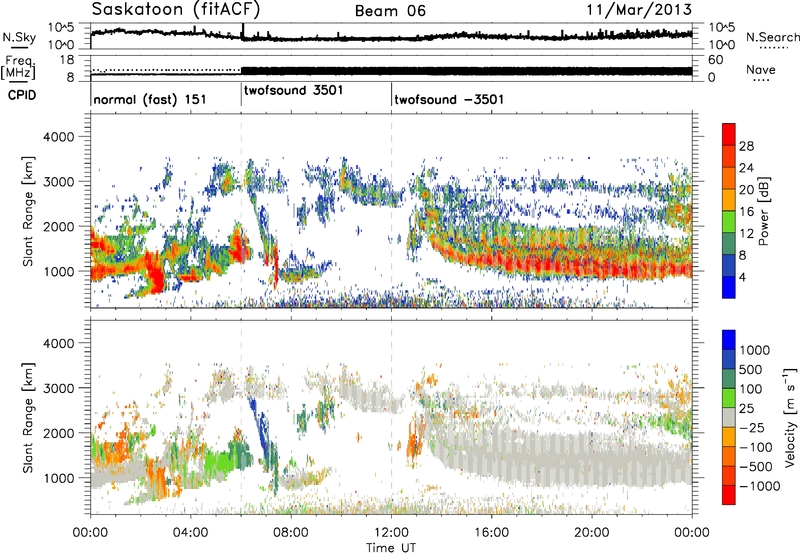
Task: Select the 'Velocity [m s-1]' color bar title
Action: [x=790, y=417]
